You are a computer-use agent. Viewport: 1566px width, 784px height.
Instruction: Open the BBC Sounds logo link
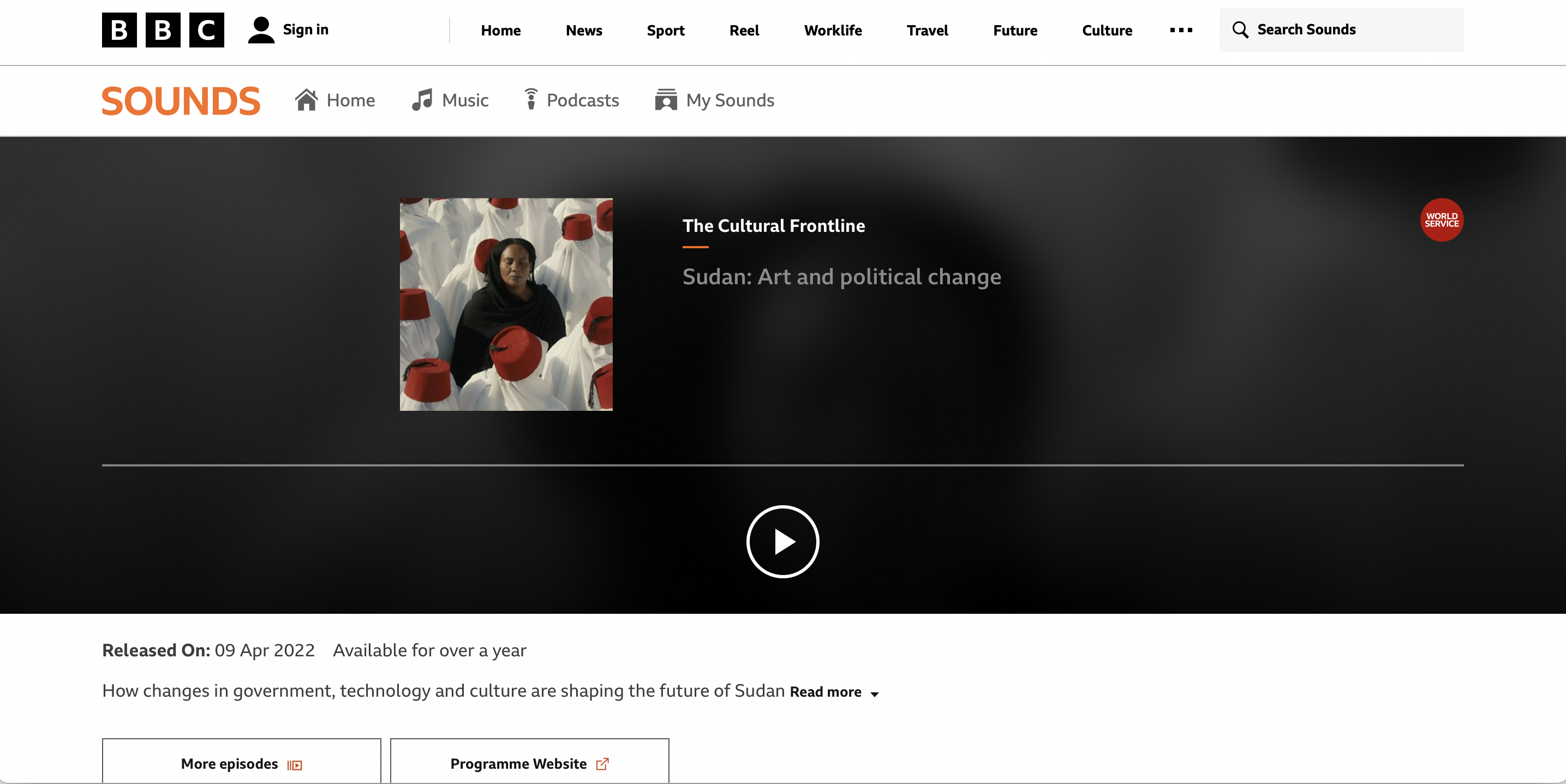181,101
